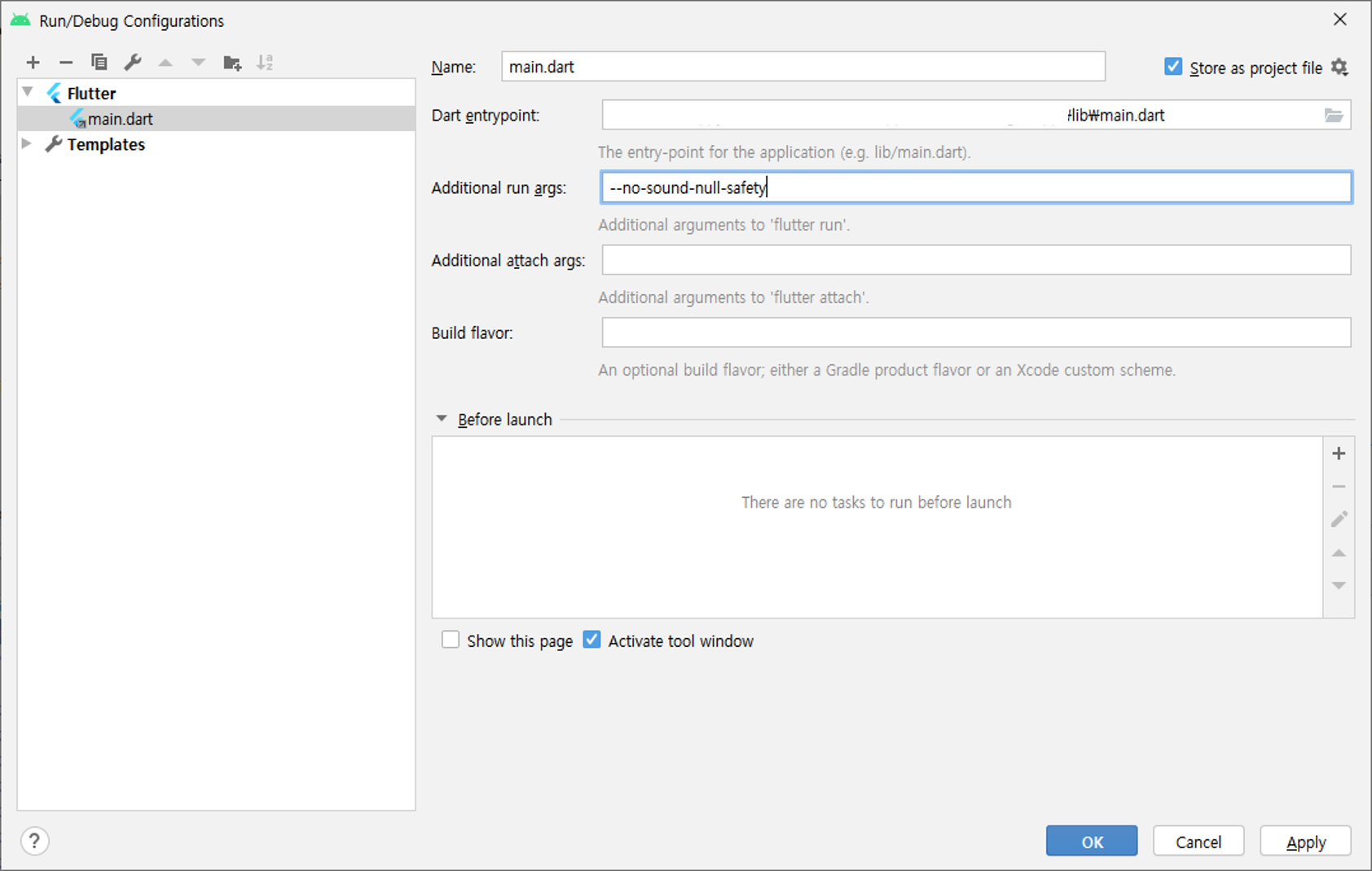Remove the before launch task
This screenshot has height=871, width=1372.
click(1339, 486)
